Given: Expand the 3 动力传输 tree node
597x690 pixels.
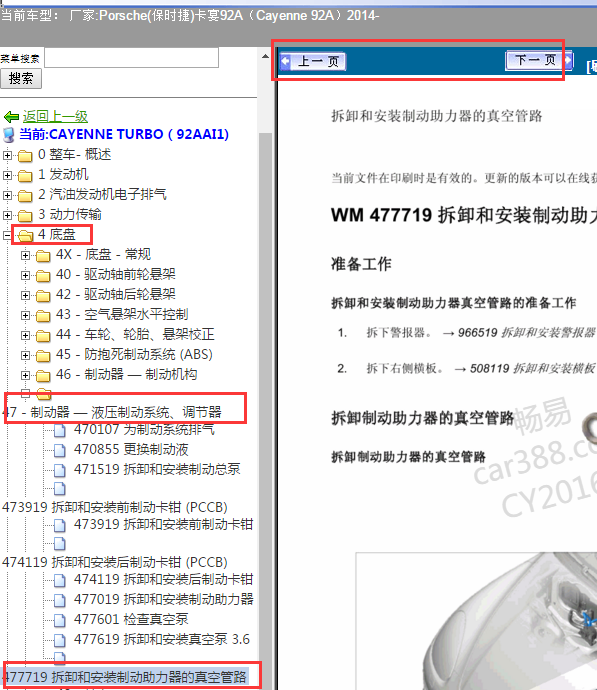Looking at the screenshot, I should [7, 215].
